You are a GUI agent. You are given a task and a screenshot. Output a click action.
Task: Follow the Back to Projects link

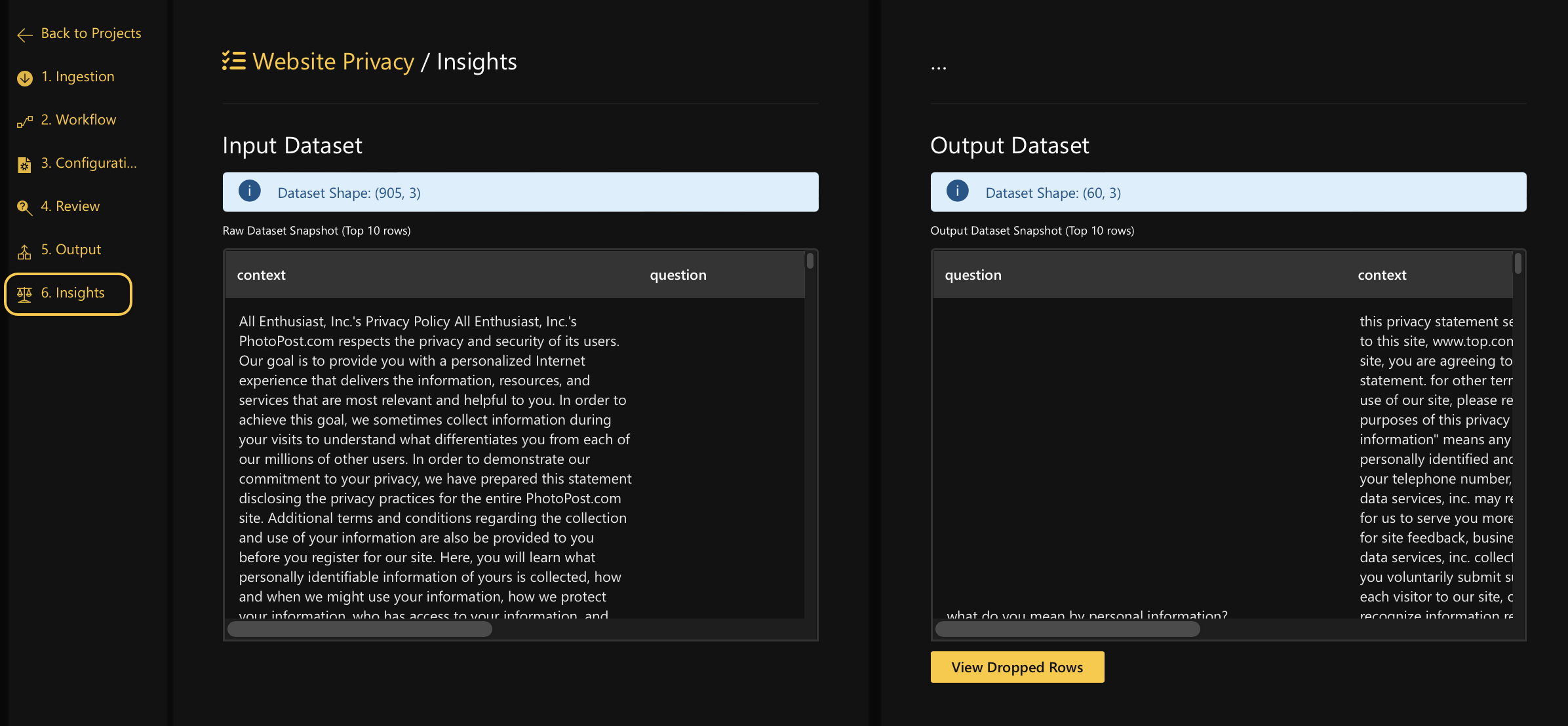click(91, 33)
